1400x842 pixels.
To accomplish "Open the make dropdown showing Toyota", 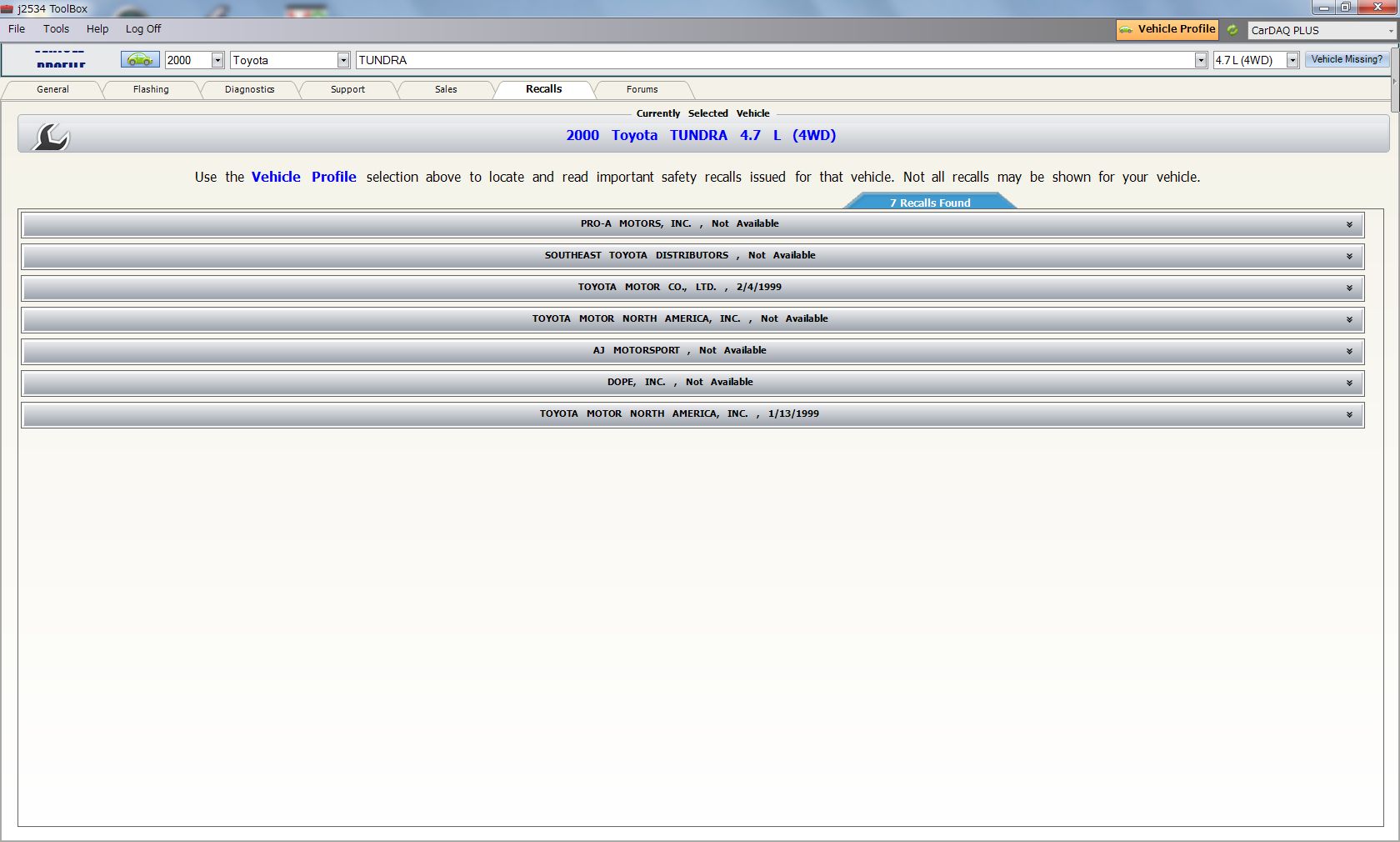I will tap(290, 60).
